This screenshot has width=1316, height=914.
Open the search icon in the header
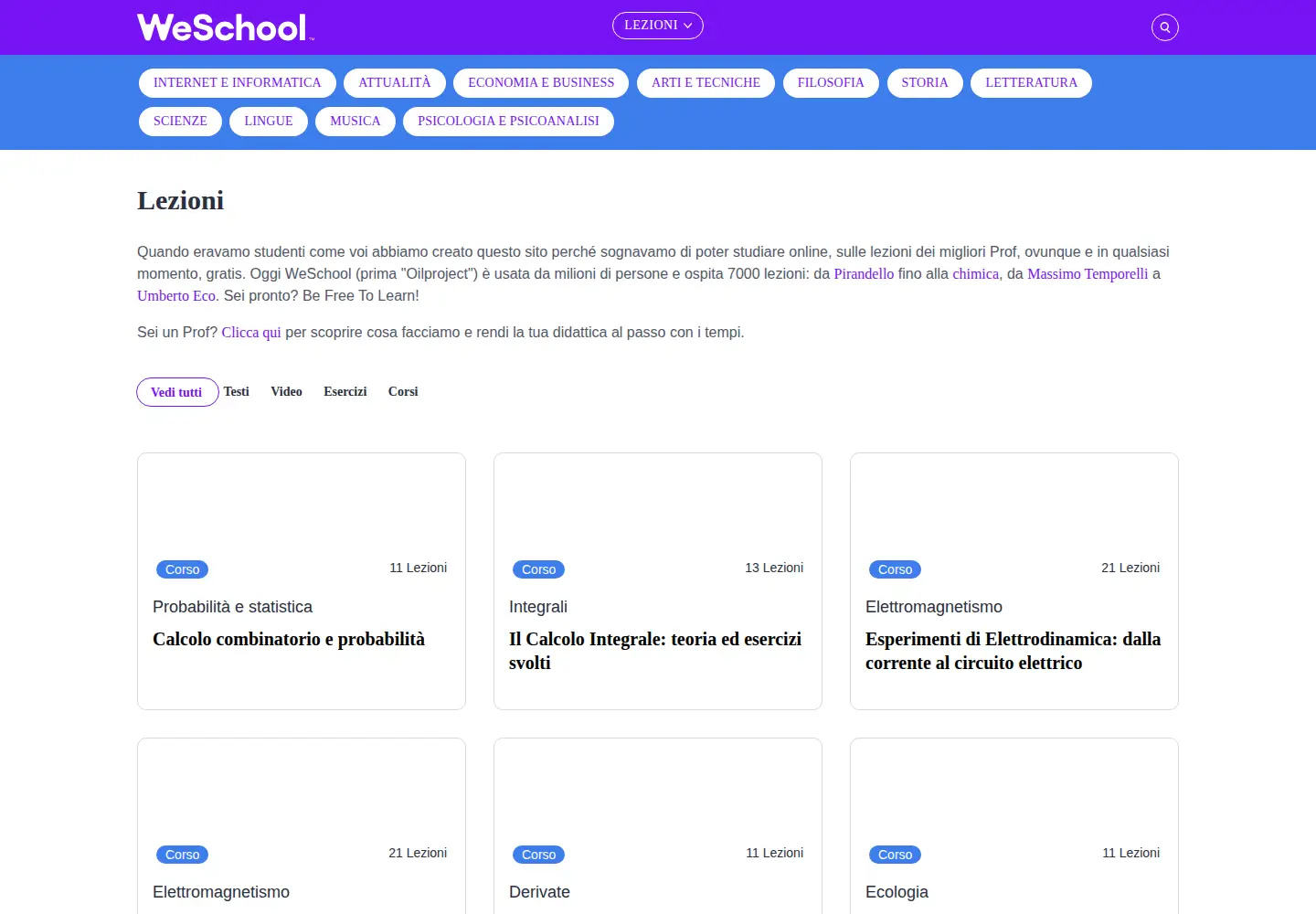click(x=1164, y=27)
